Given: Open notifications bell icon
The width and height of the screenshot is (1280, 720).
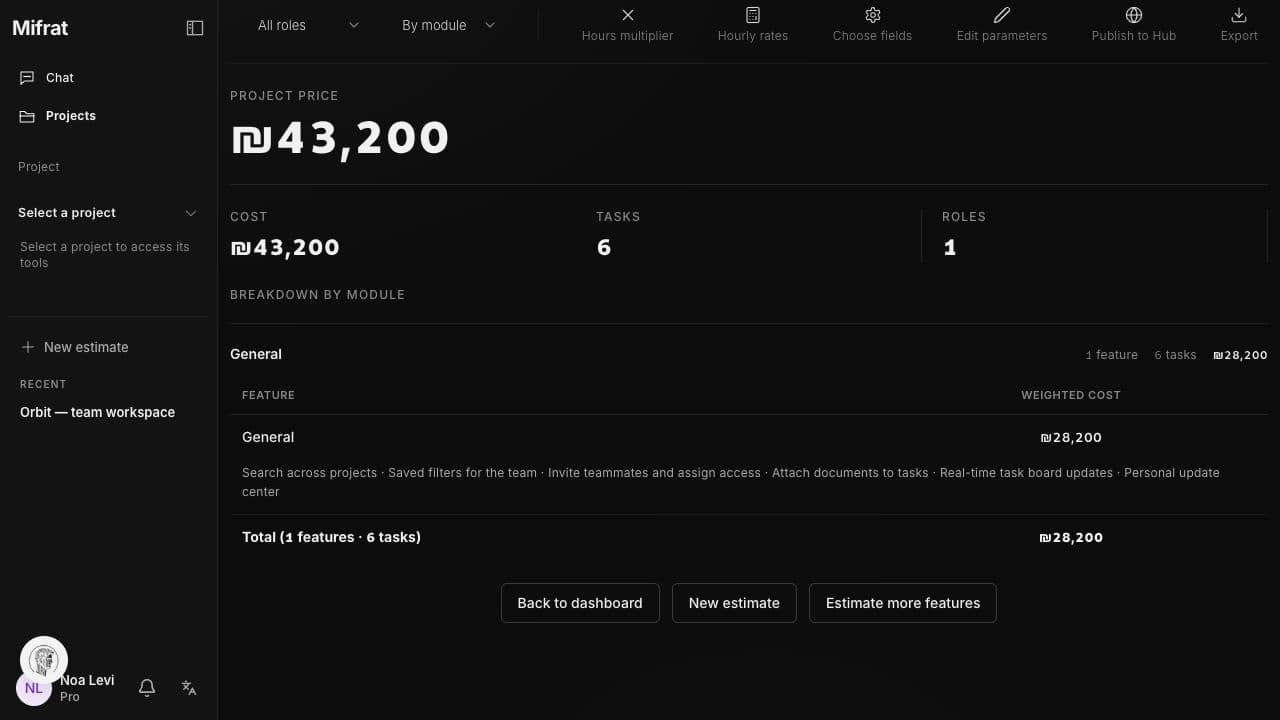Looking at the screenshot, I should click(x=147, y=688).
